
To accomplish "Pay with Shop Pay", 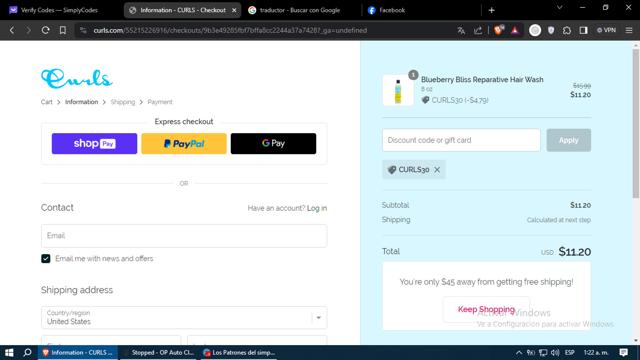I will pos(94,143).
